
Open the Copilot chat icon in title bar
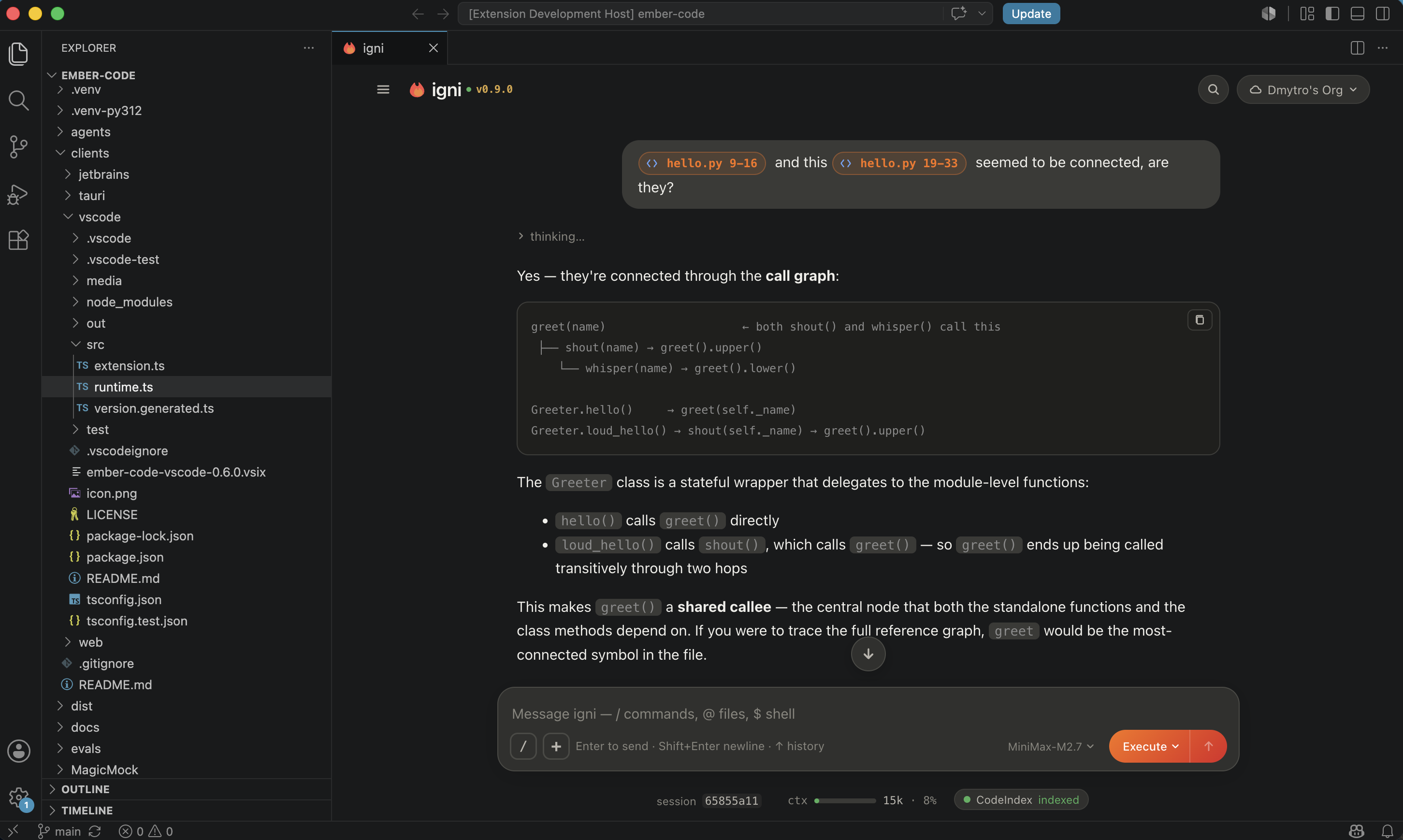coord(958,14)
